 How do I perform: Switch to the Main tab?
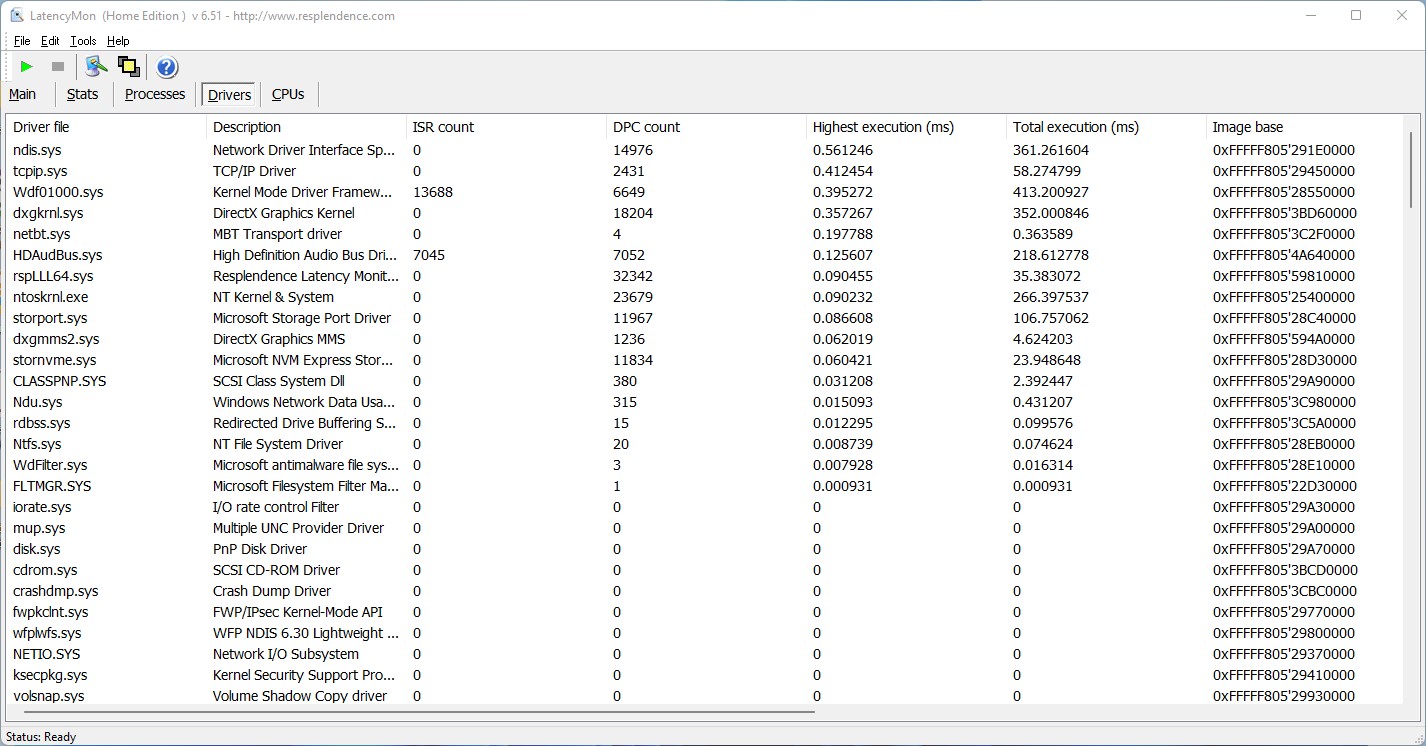tap(23, 94)
